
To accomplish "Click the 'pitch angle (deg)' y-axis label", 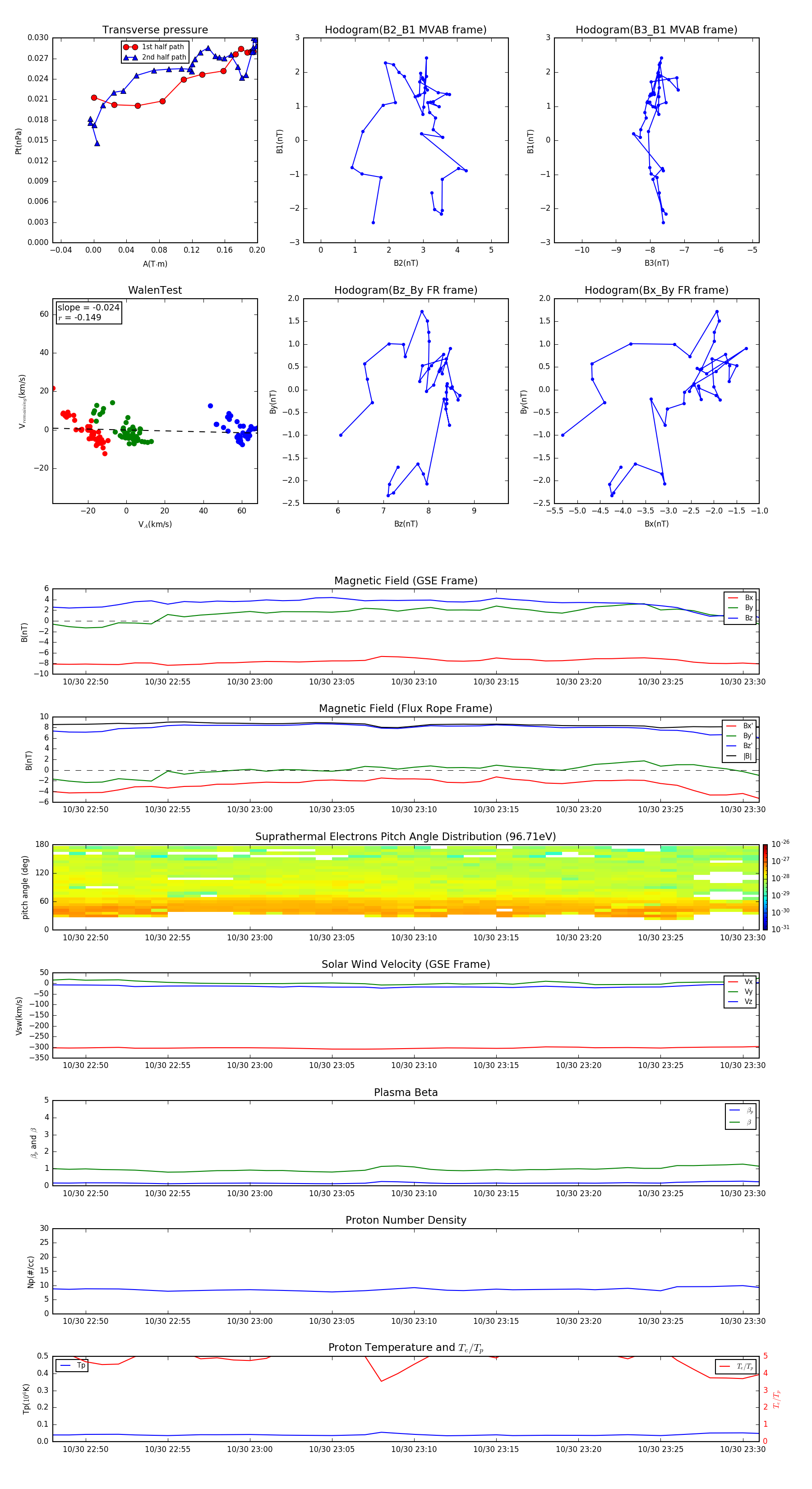I will [25, 887].
